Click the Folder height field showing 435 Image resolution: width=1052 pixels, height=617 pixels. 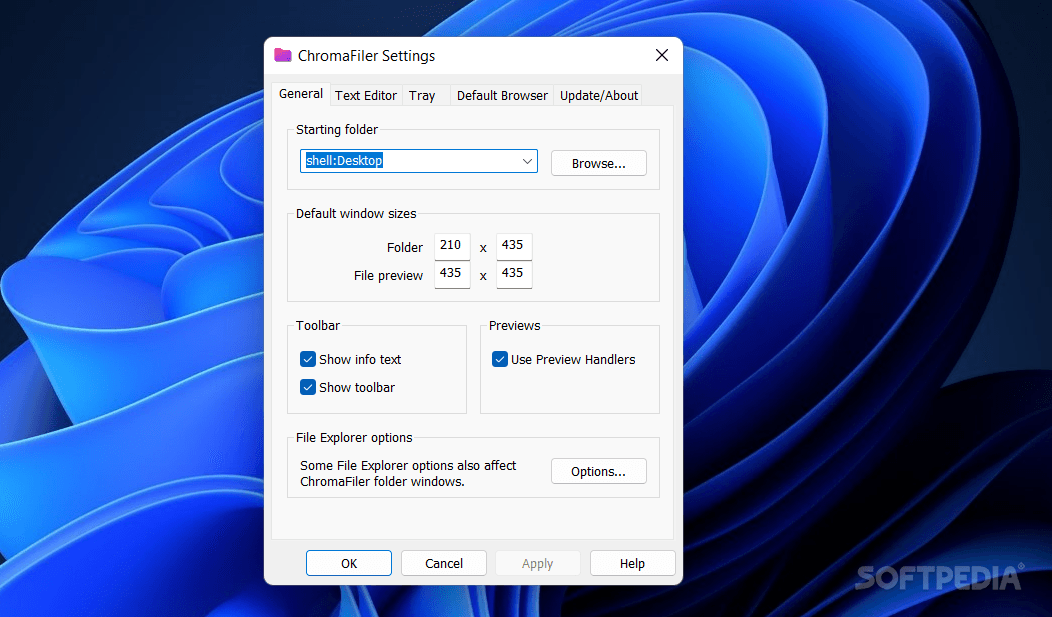(x=514, y=245)
